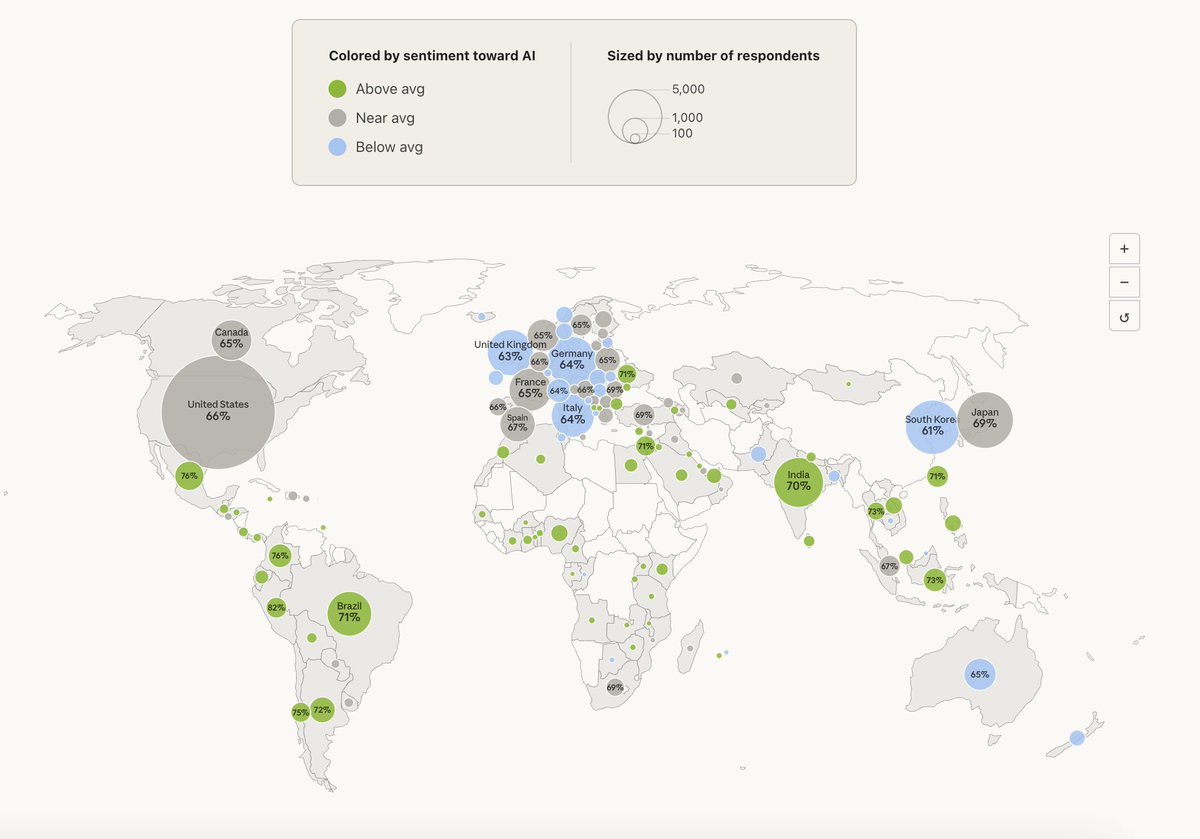Select the 73% bubble over Thailand
The height and width of the screenshot is (839, 1200).
tap(876, 511)
